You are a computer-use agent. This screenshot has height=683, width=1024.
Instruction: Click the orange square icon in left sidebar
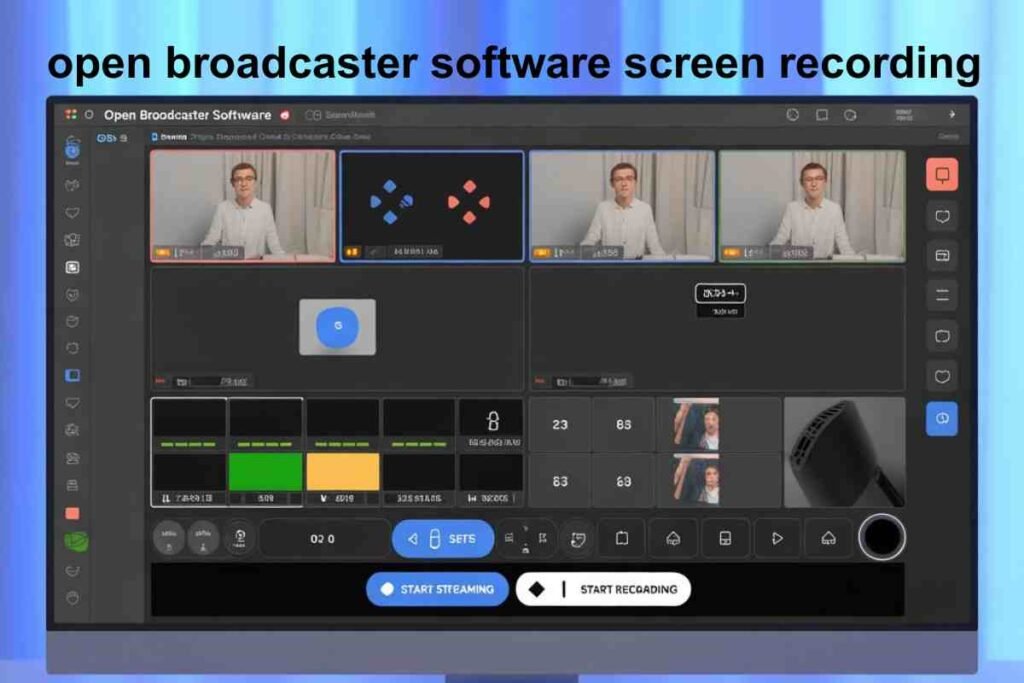click(x=72, y=514)
